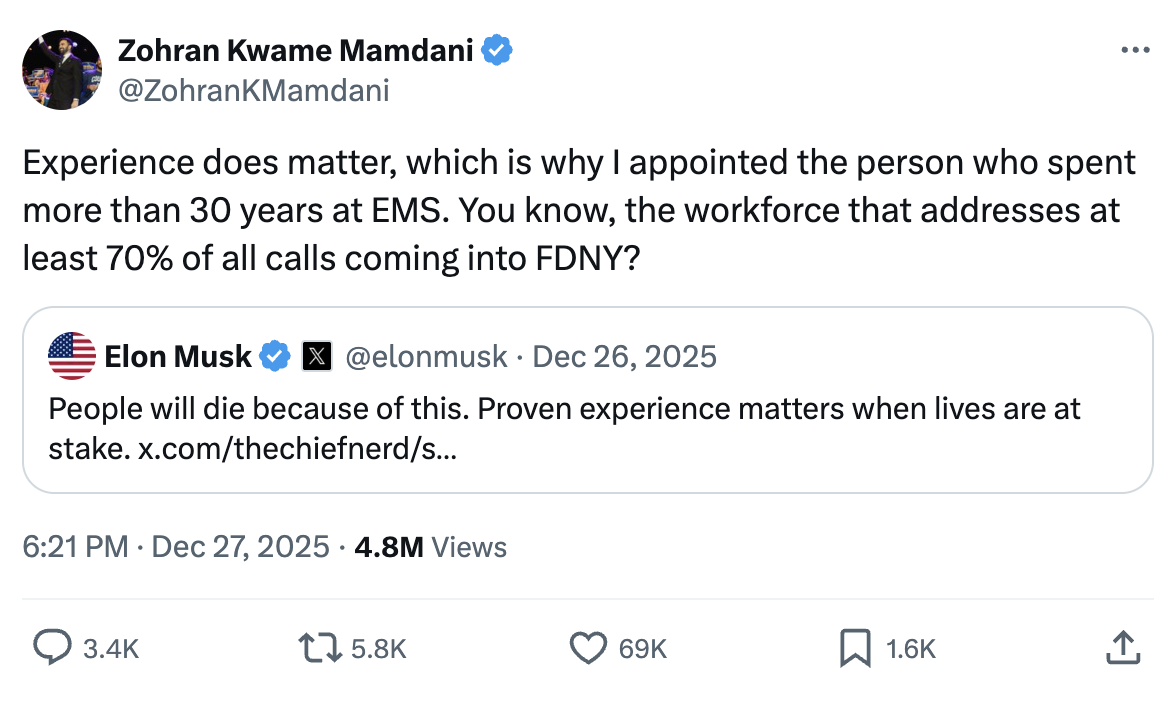1174x706 pixels.
Task: Open the Dec 26, 2025 quoted post date
Action: (x=624, y=356)
